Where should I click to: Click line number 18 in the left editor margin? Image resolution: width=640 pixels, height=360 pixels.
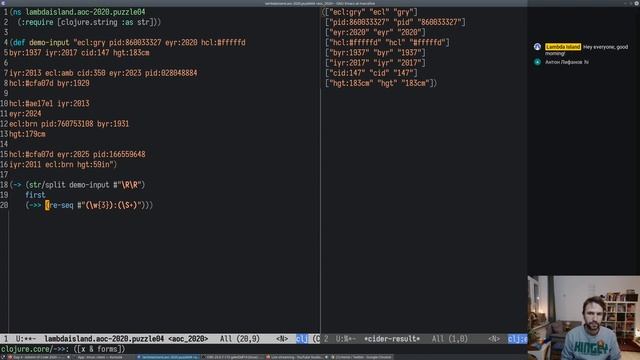[x=4, y=185]
